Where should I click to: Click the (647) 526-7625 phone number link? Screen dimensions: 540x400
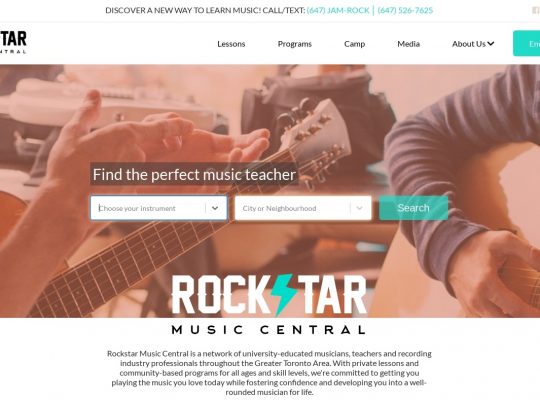tap(405, 10)
